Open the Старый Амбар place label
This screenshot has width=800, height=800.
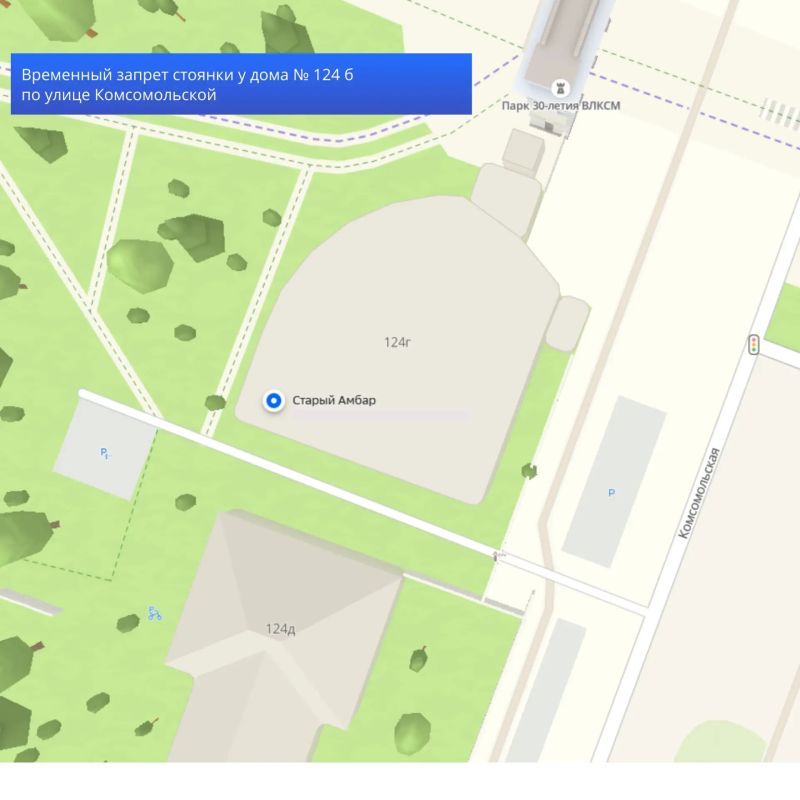tap(334, 401)
